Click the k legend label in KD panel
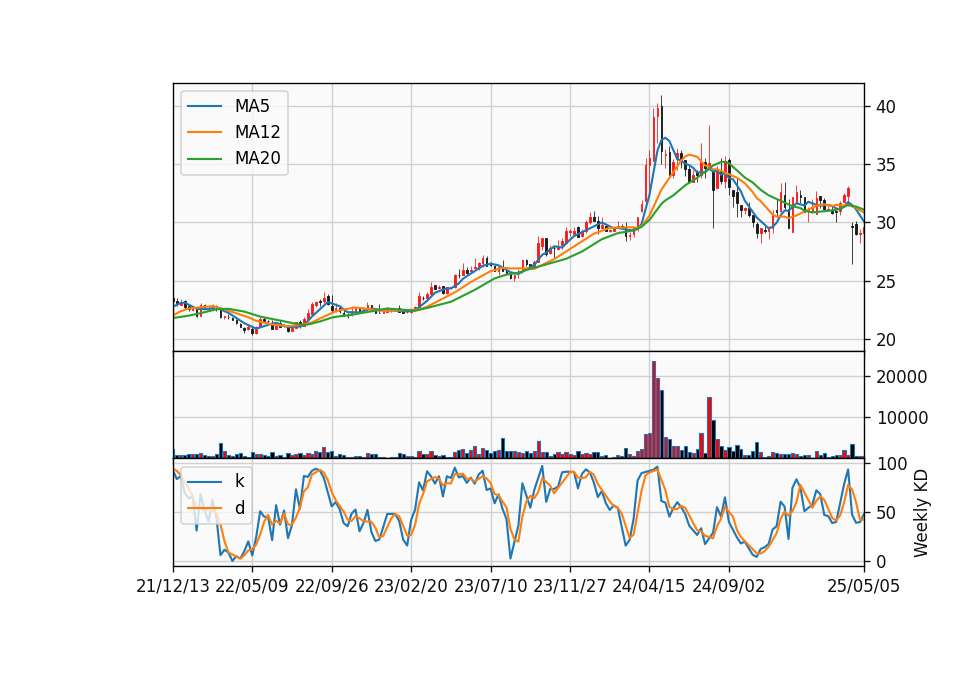This screenshot has height=690, width=960. tap(239, 481)
